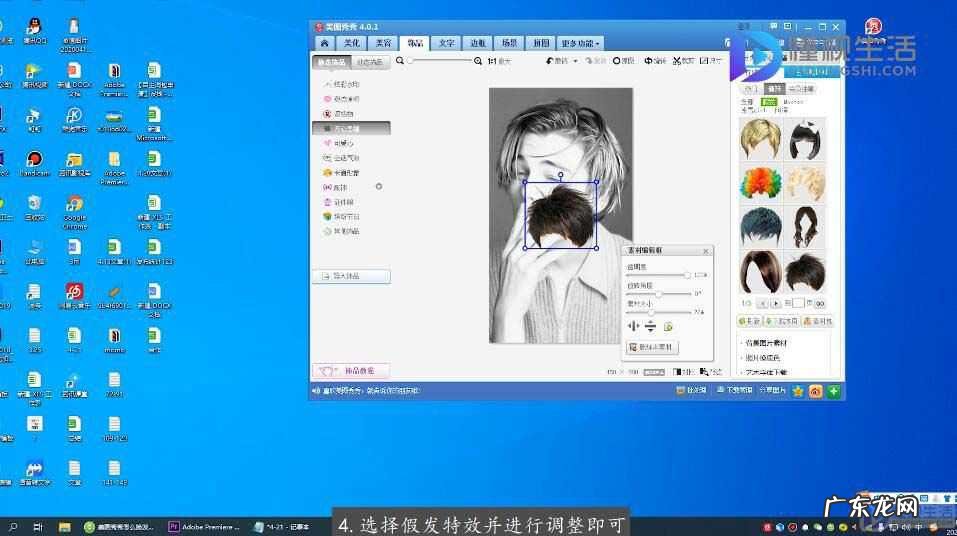The image size is (957, 536).
Task: Open the 拼图 tab
Action: point(541,43)
